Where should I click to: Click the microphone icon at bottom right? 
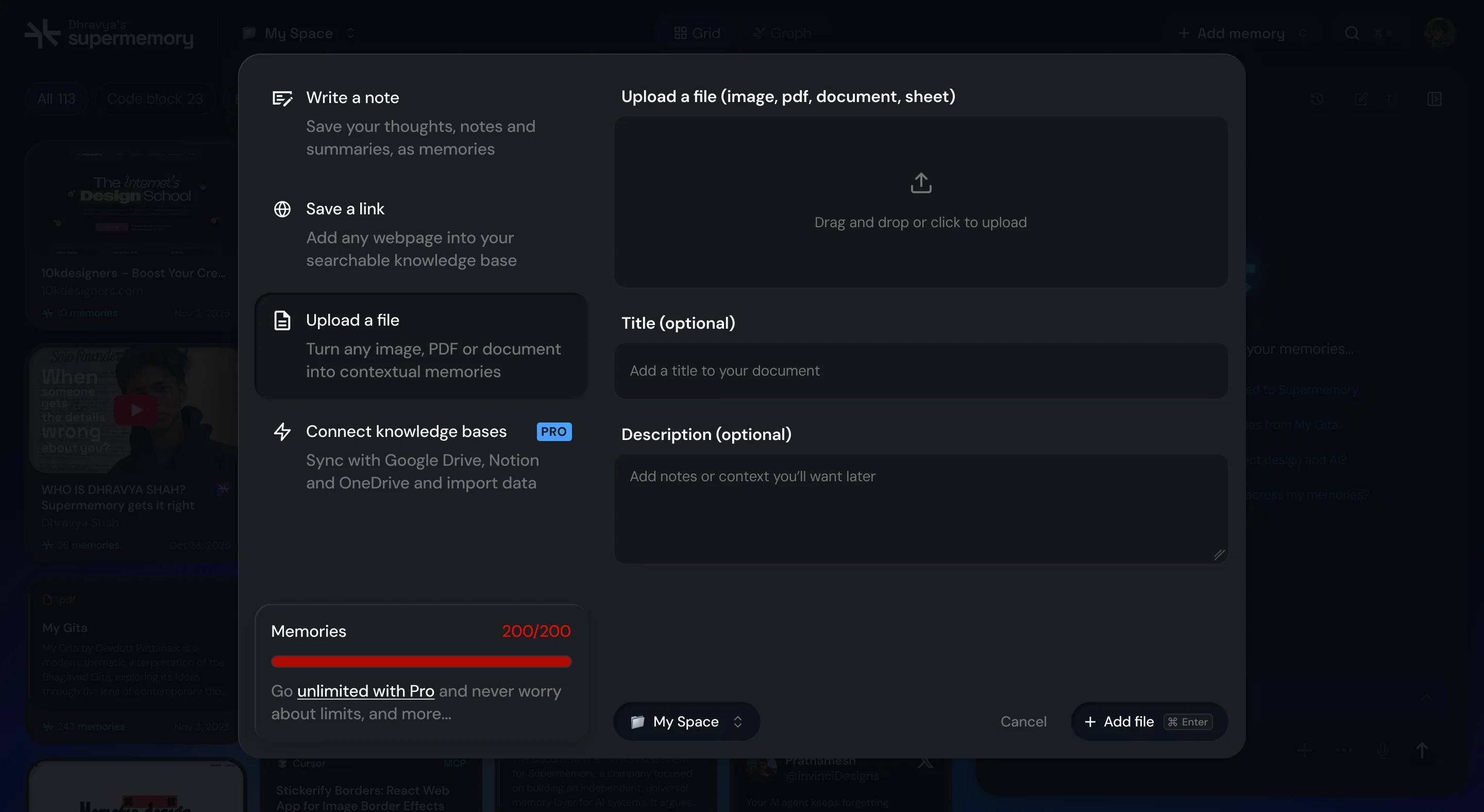(1382, 750)
